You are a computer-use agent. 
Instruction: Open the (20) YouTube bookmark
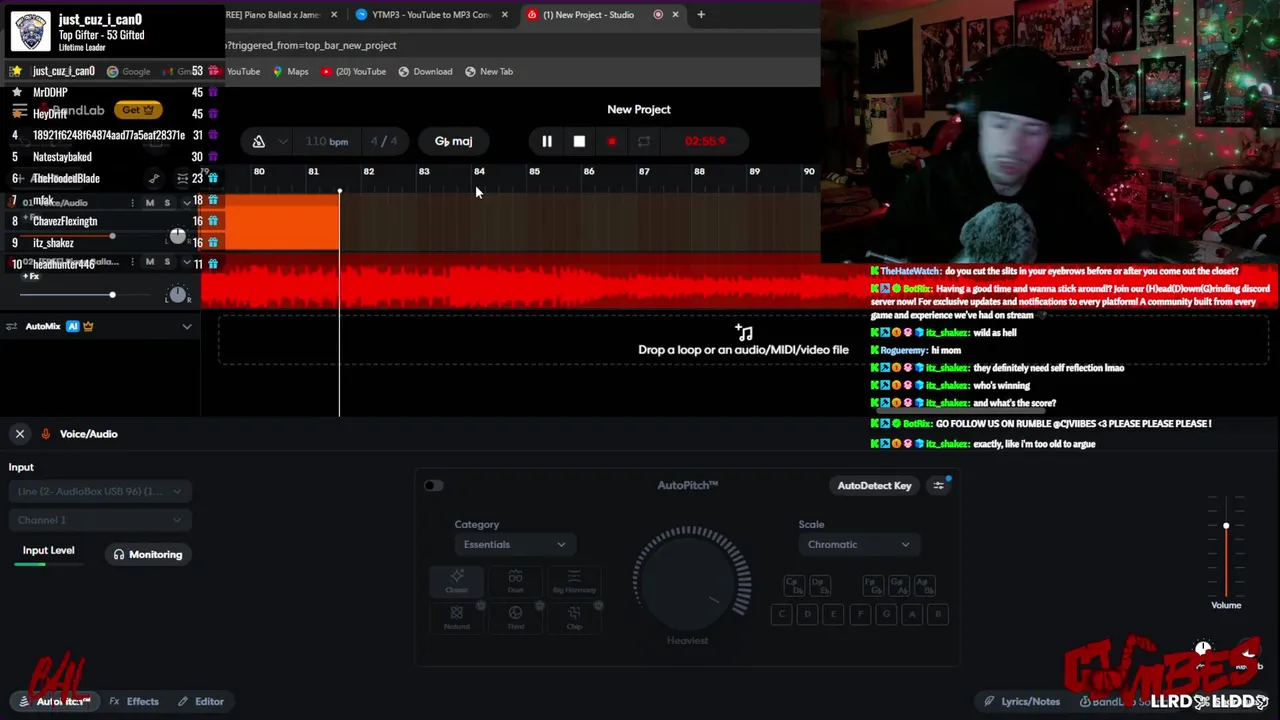tap(353, 71)
